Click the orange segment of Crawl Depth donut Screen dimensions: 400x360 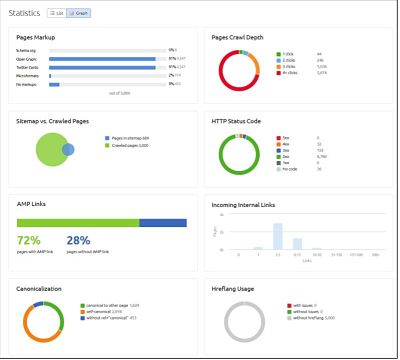[x=256, y=63]
